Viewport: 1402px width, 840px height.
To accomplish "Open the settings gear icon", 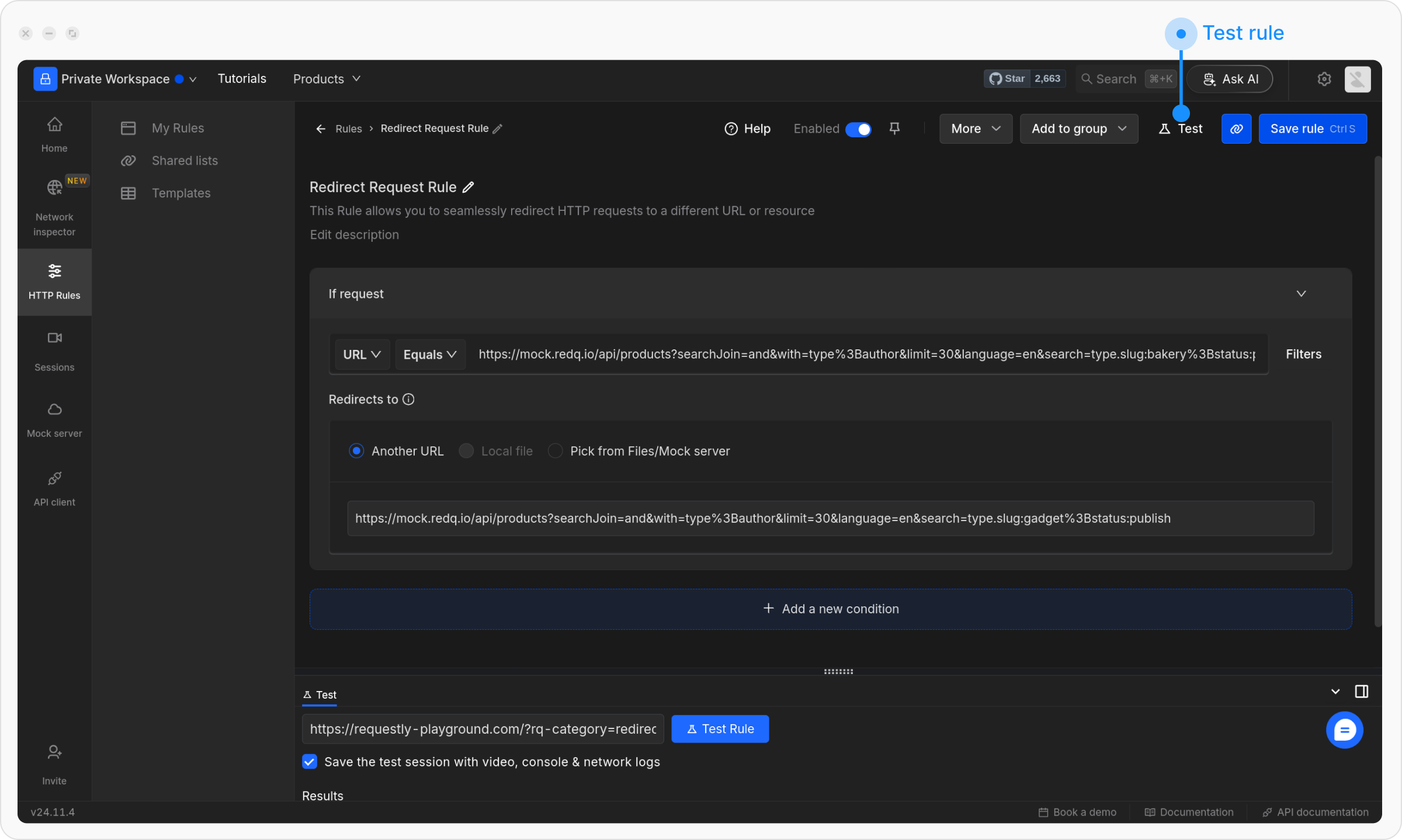I will point(1324,79).
